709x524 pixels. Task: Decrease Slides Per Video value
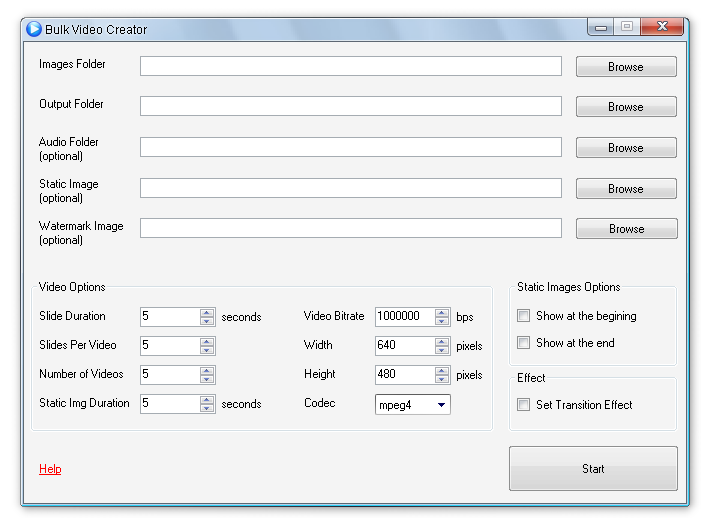point(207,349)
